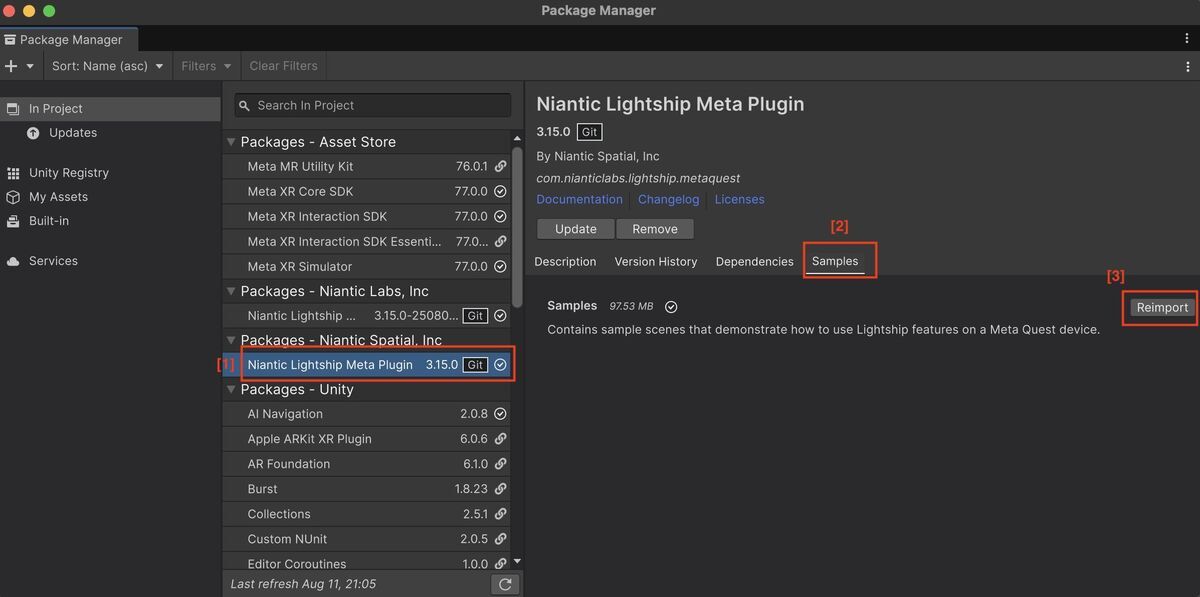Click the Updates arrow icon
1200x597 pixels.
(x=33, y=133)
